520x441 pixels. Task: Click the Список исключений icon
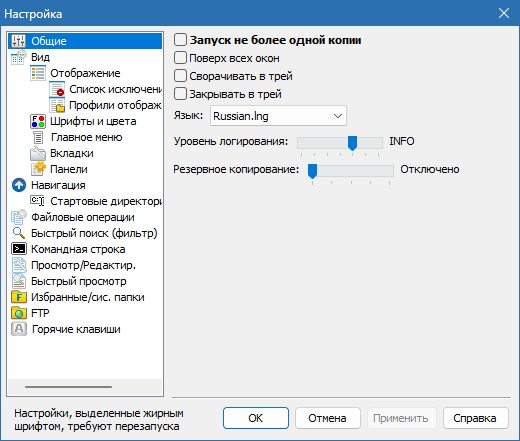point(57,89)
